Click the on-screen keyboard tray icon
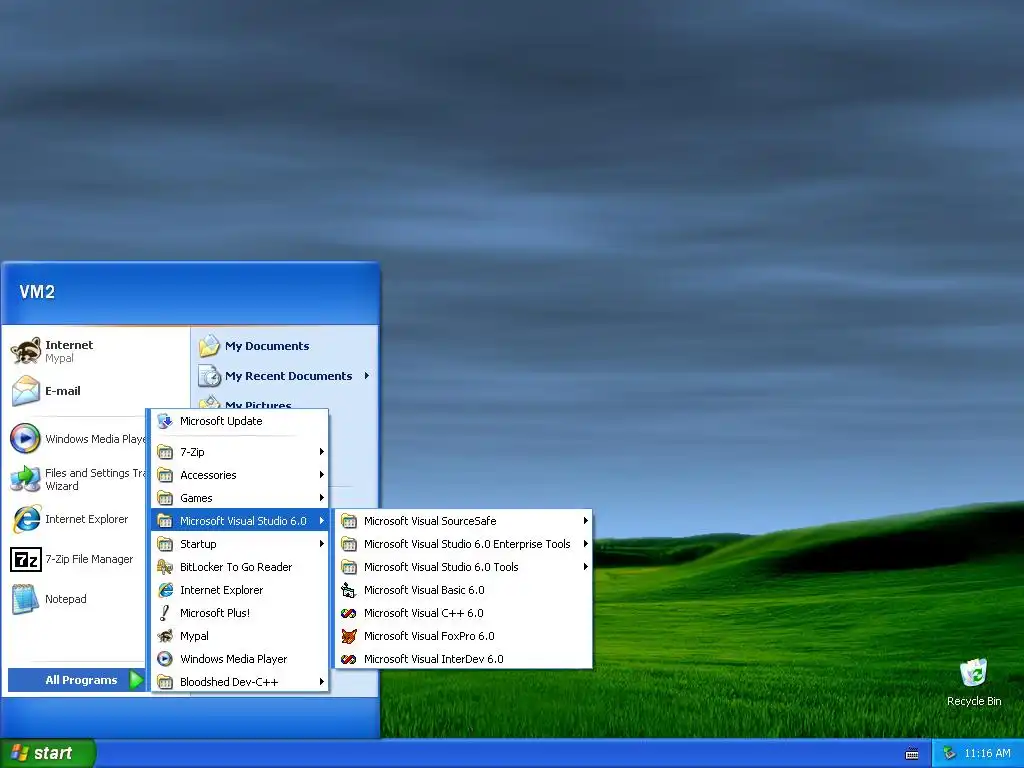 click(912, 754)
